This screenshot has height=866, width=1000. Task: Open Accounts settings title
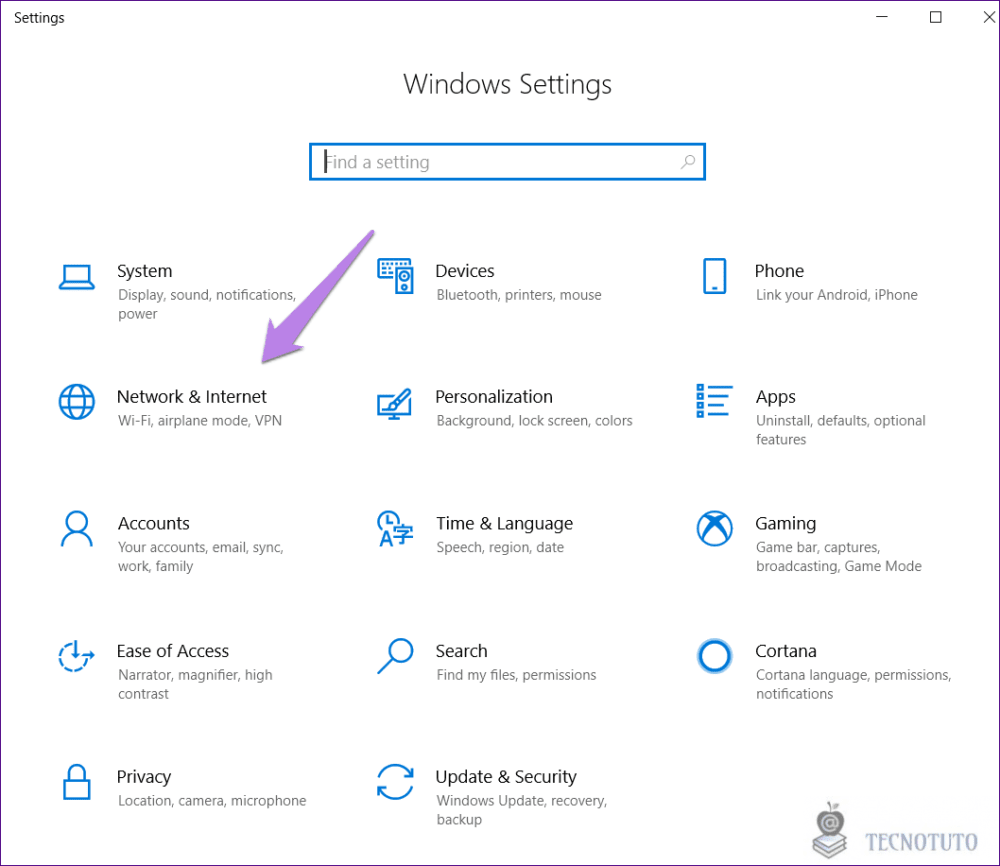coord(154,524)
